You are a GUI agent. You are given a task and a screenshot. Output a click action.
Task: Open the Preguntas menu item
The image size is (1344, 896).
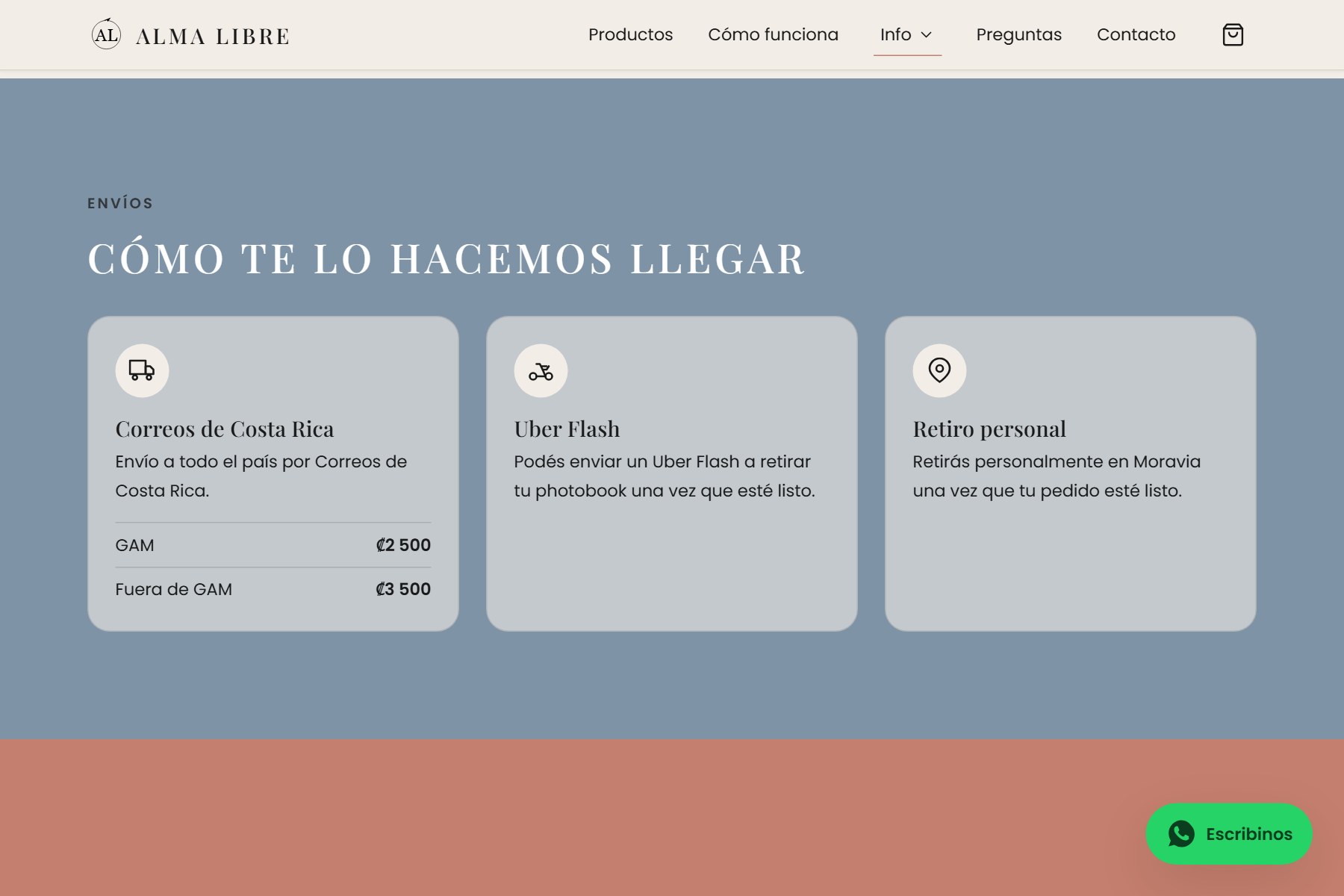click(x=1018, y=35)
